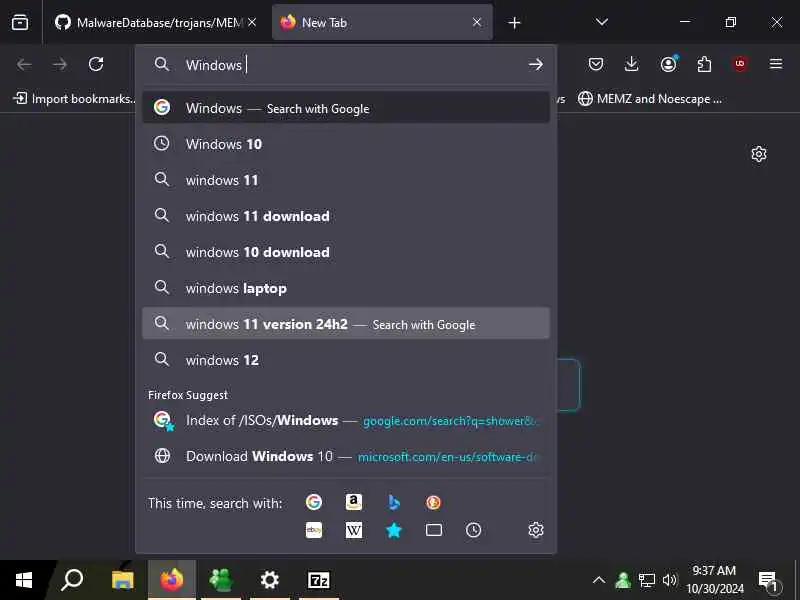The height and width of the screenshot is (600, 800).
Task: Choose the windows 11 download suggestion
Action: click(x=346, y=216)
